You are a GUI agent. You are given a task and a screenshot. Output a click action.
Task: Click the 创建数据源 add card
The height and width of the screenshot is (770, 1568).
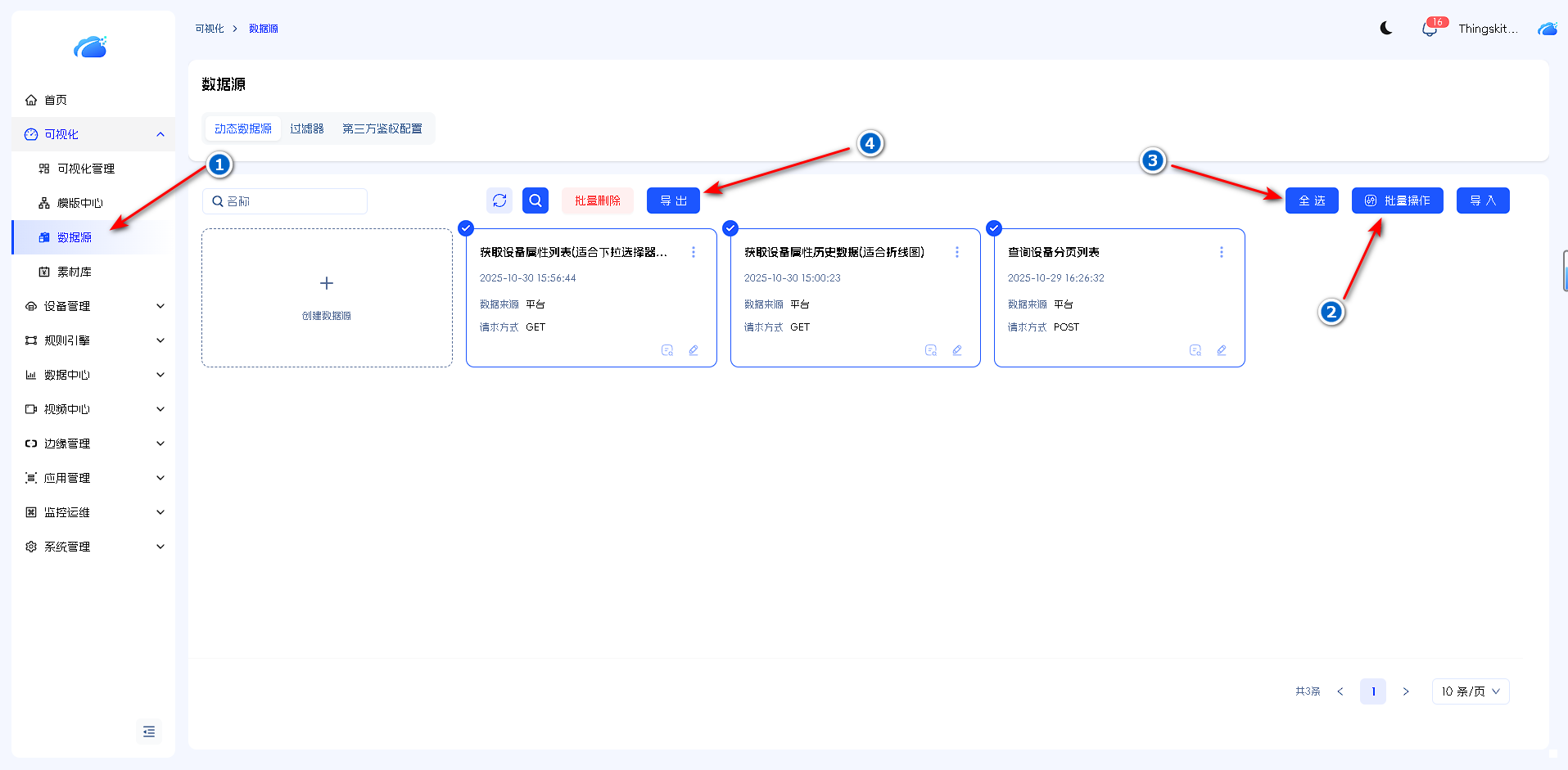(x=327, y=298)
